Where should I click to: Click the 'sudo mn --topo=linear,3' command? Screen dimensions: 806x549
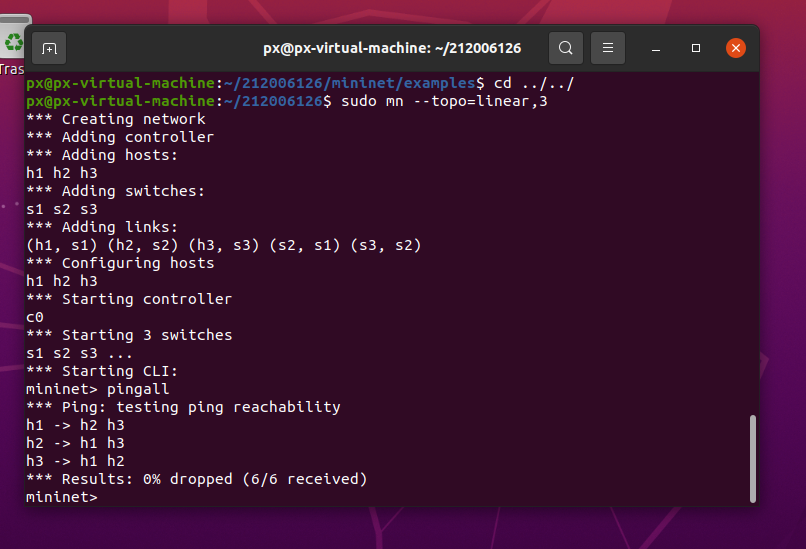pyautogui.click(x=444, y=101)
